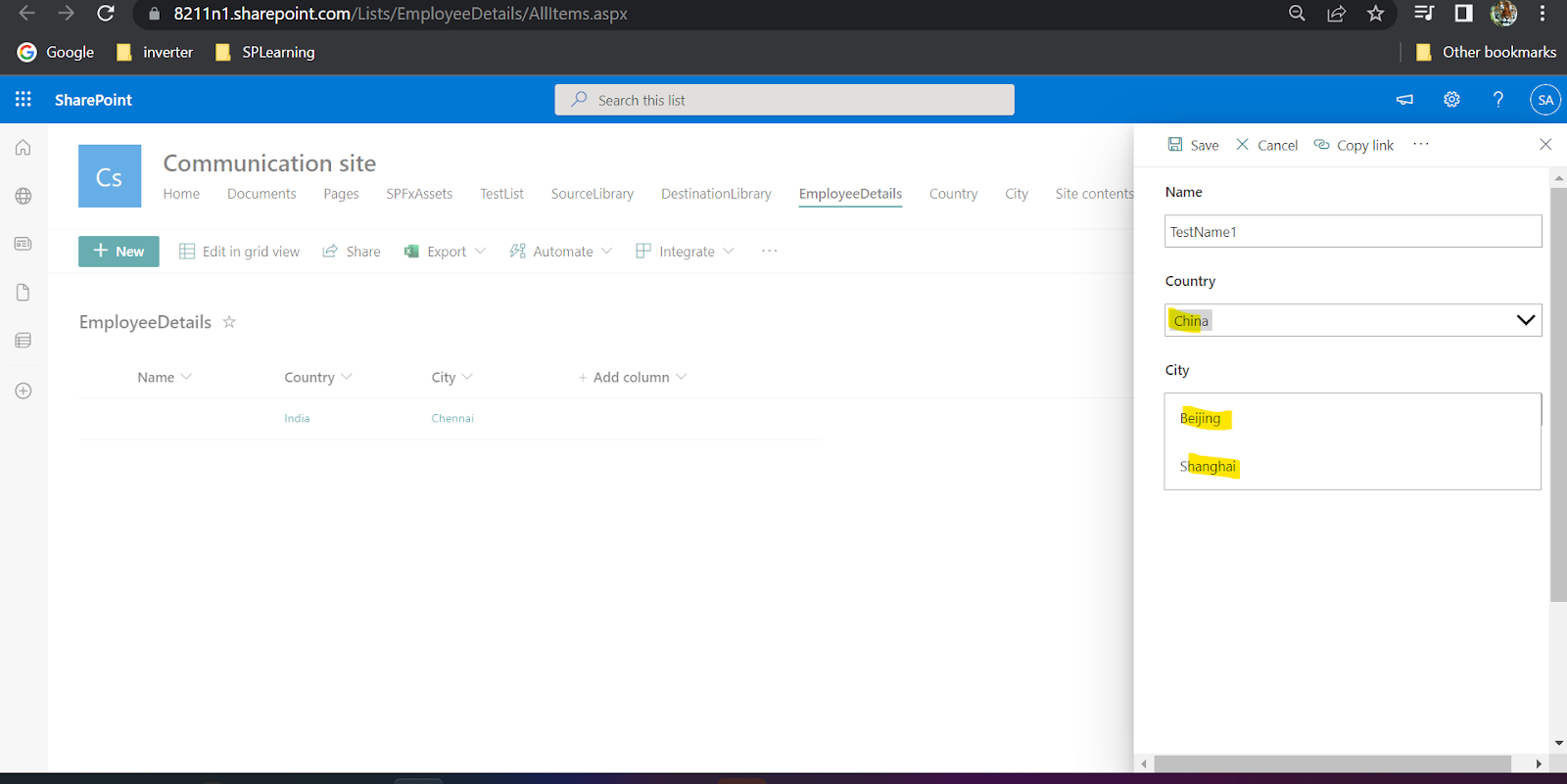Viewport: 1567px width, 784px height.
Task: Open Chennai link in City column
Action: (452, 418)
